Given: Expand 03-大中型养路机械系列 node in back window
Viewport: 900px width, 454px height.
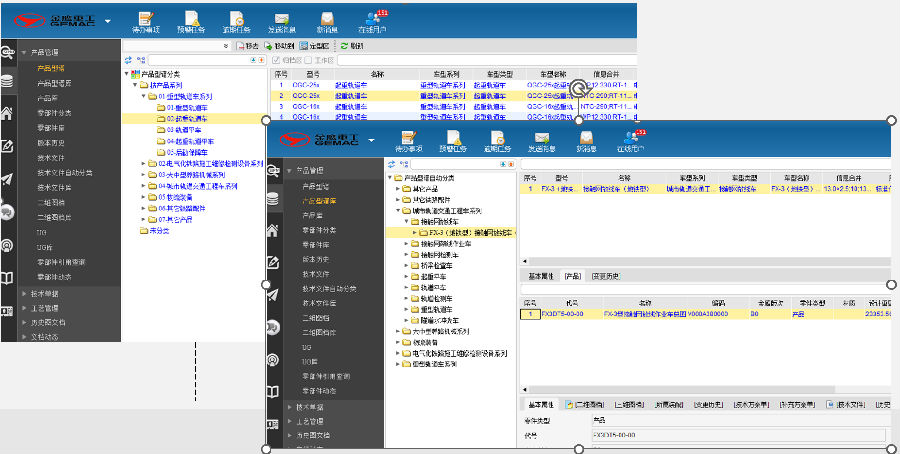Looking at the screenshot, I should 144,175.
